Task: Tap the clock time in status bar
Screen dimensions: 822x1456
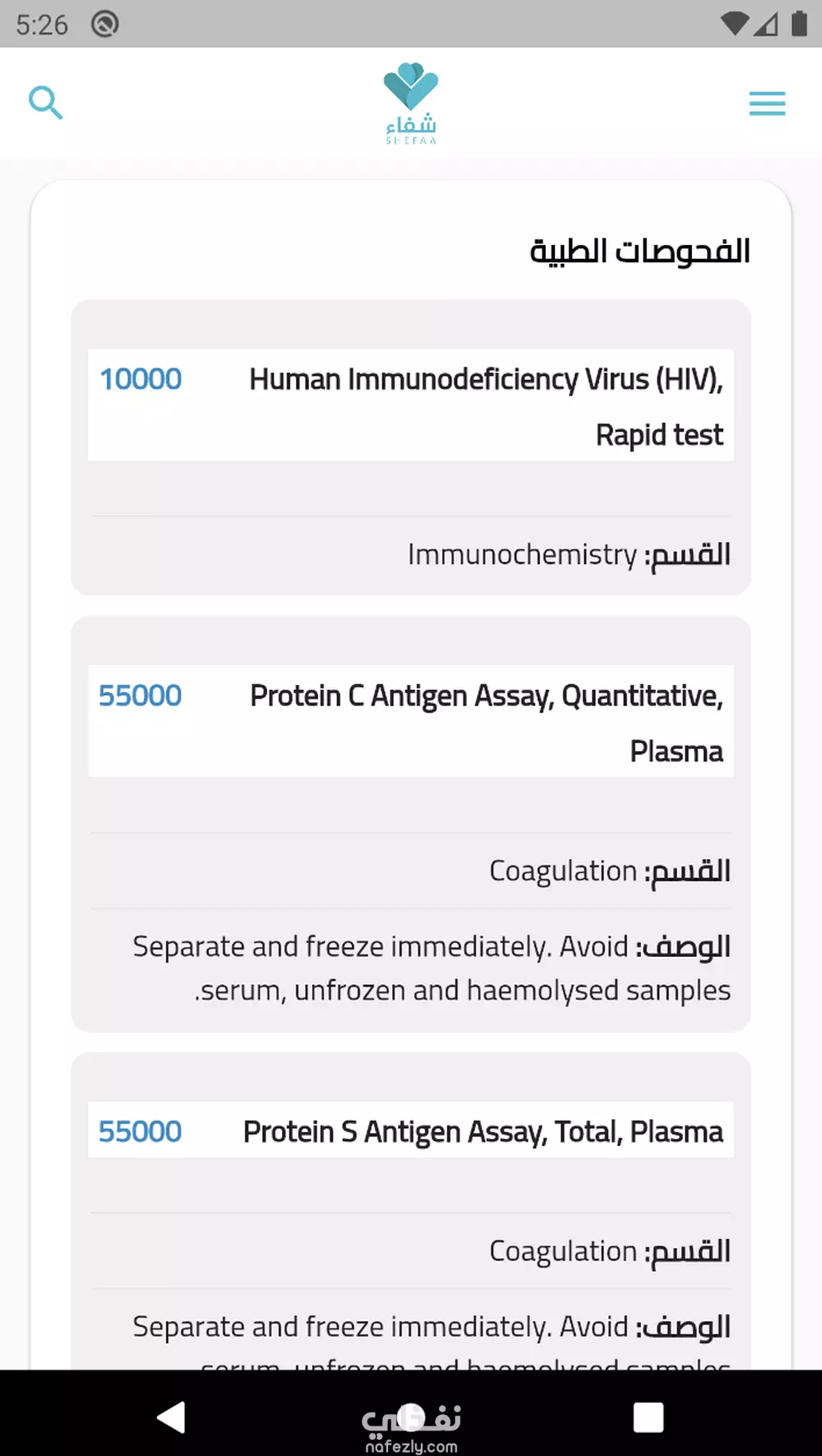Action: click(42, 25)
